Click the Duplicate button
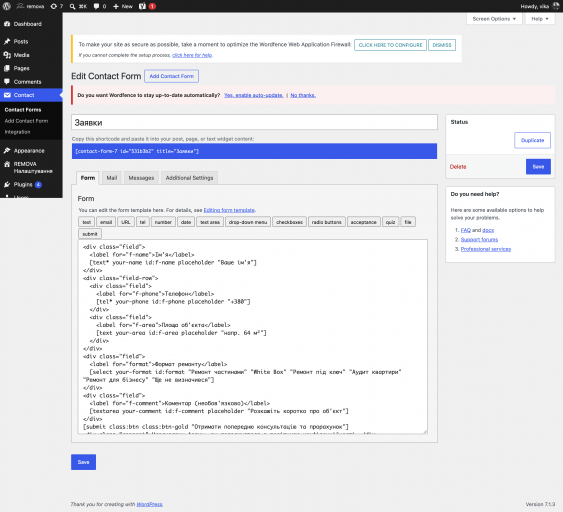Screen dimensions: 563x512 pyautogui.click(x=532, y=140)
